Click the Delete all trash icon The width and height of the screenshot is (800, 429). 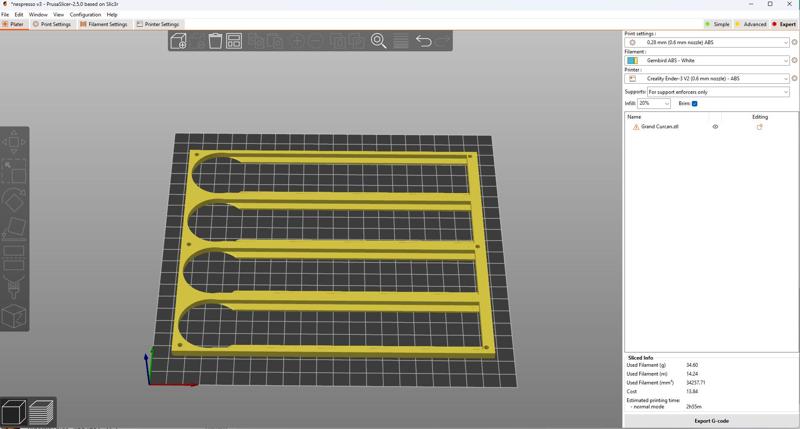pos(215,41)
